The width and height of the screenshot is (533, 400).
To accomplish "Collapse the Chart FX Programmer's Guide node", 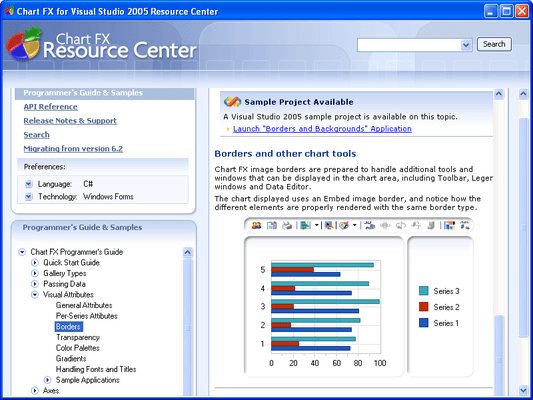I will coord(22,252).
